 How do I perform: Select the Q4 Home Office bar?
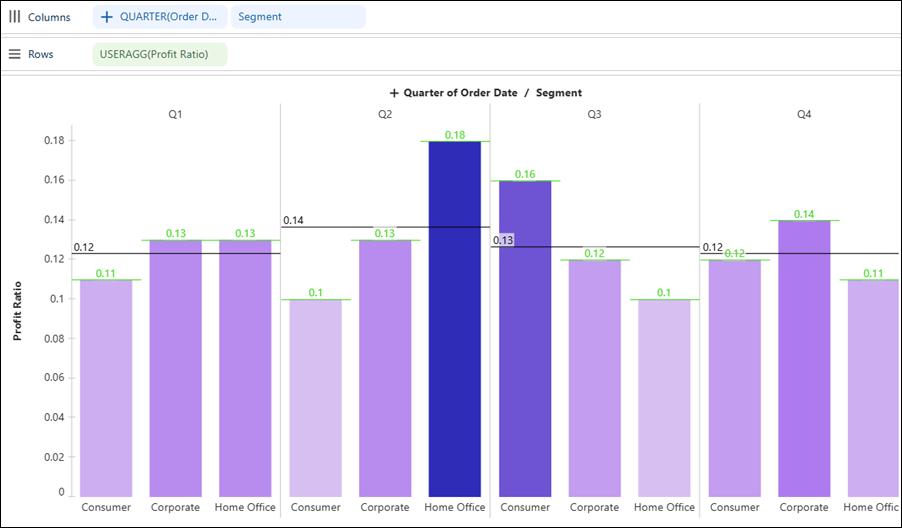tap(873, 388)
